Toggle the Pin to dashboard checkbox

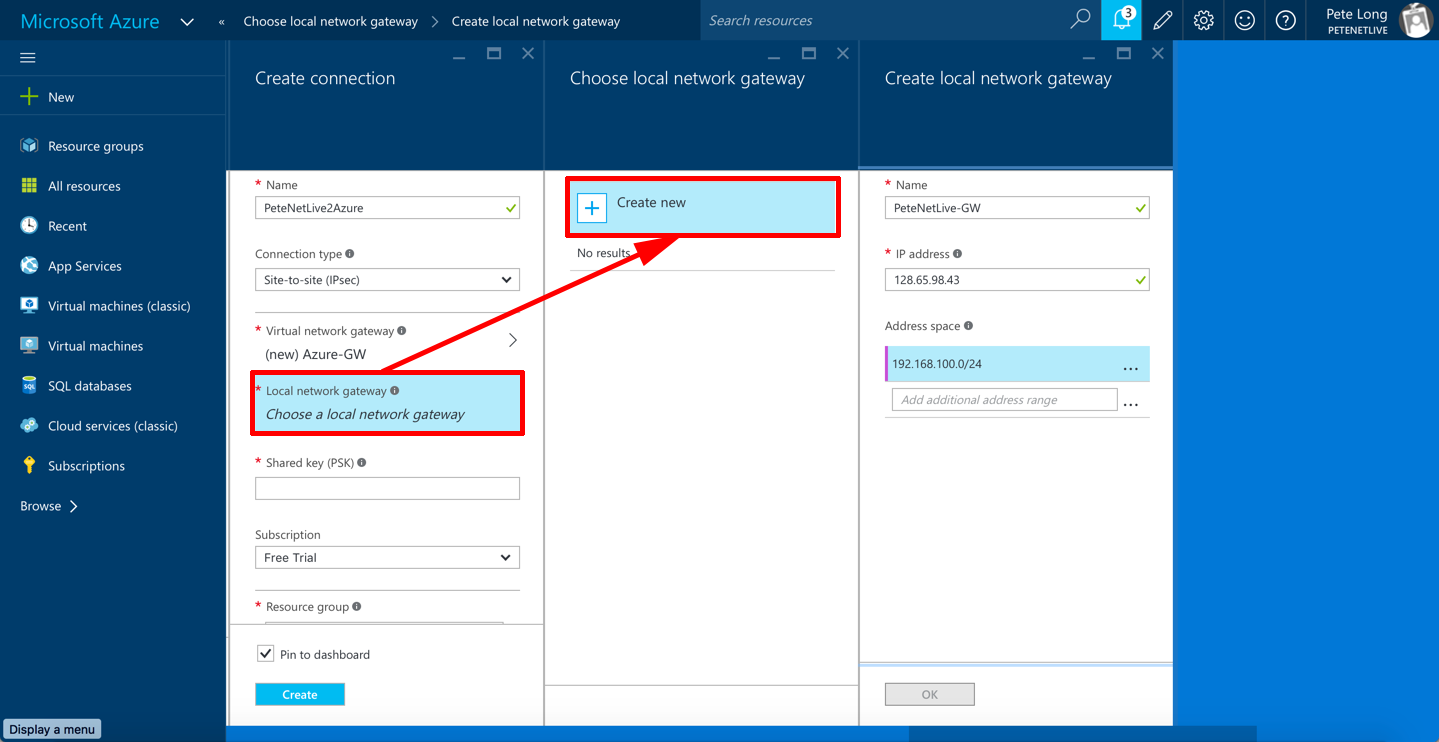265,654
